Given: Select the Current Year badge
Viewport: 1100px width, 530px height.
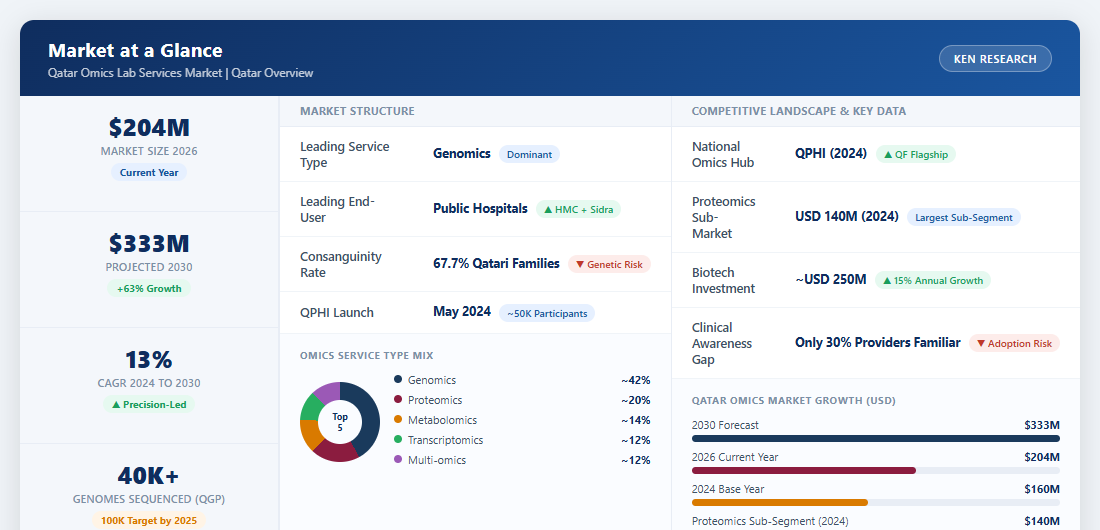Looking at the screenshot, I should point(149,173).
